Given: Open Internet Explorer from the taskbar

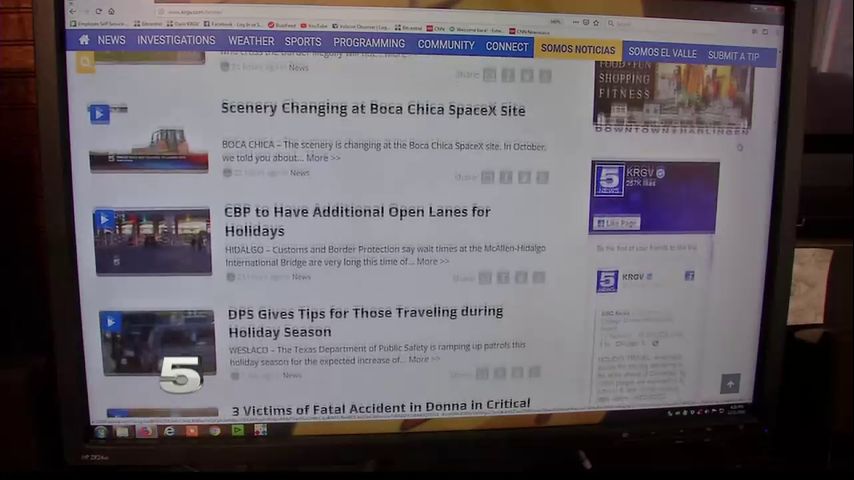Looking at the screenshot, I should tap(169, 432).
